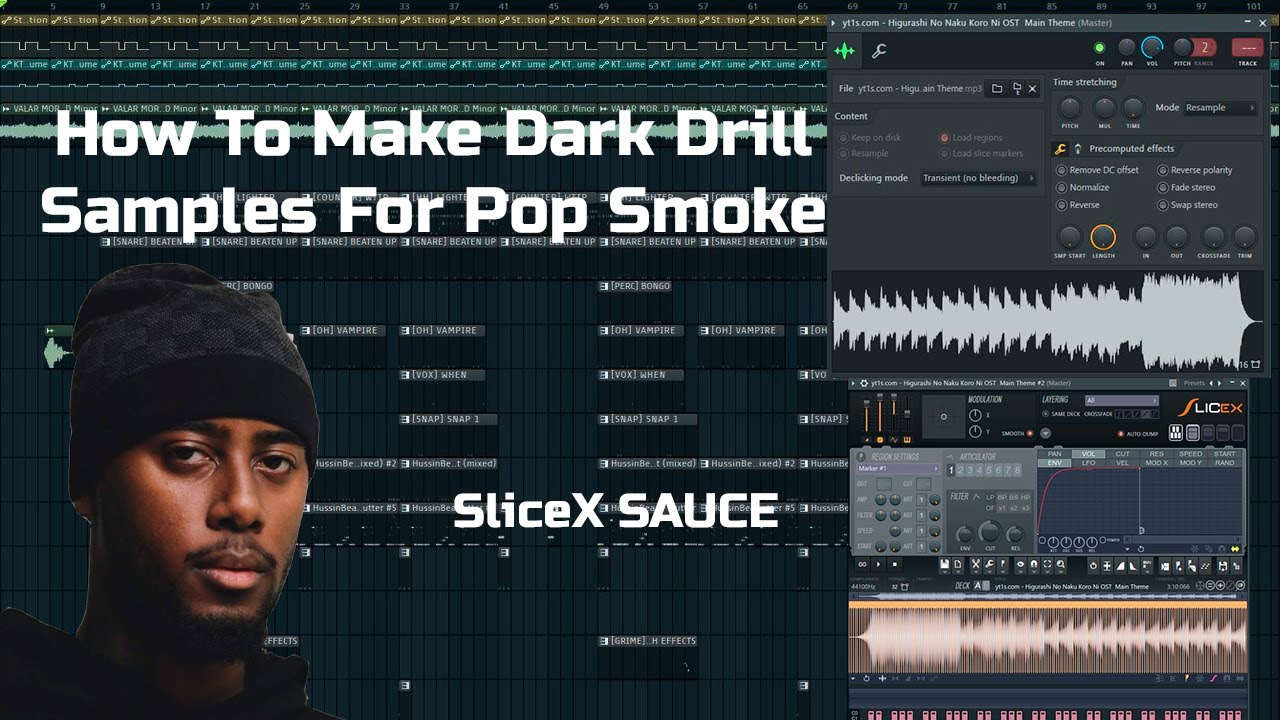
Task: Click the sampler waveform preview display
Action: [1047, 322]
